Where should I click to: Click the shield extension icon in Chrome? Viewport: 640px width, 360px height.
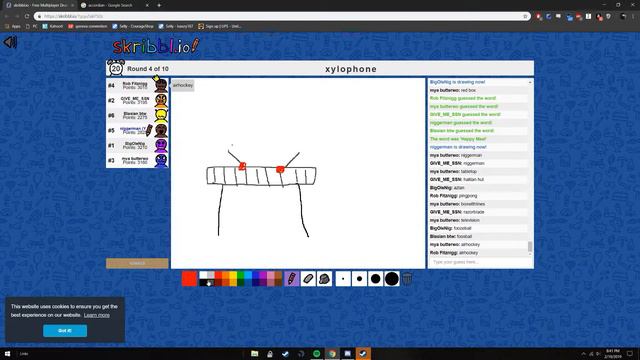click(x=609, y=16)
